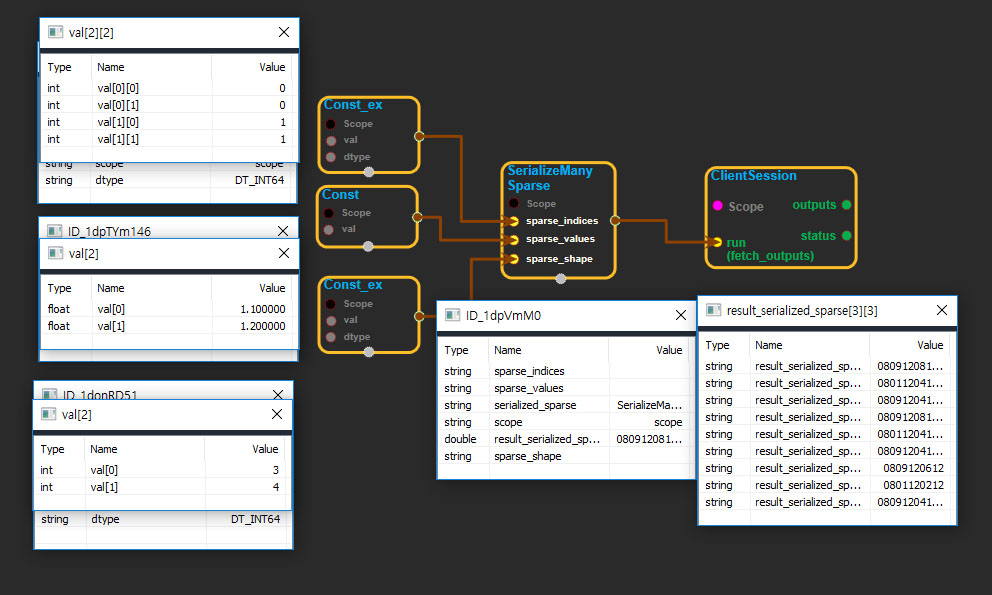Select the SerializeManySparse node title
This screenshot has height=595, width=992.
tap(549, 178)
